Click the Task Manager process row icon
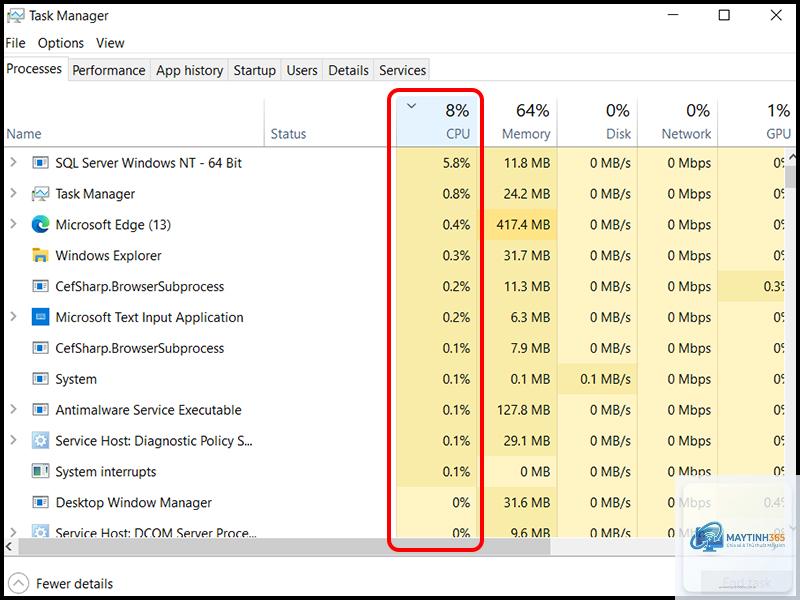This screenshot has height=600, width=800. tap(40, 194)
